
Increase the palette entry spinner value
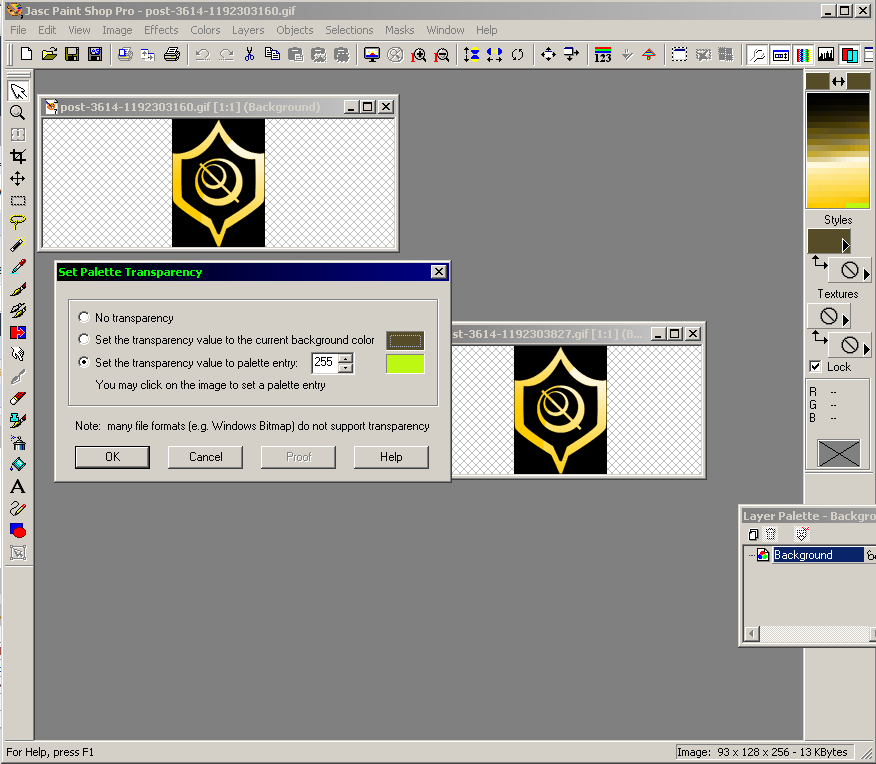[346, 358]
